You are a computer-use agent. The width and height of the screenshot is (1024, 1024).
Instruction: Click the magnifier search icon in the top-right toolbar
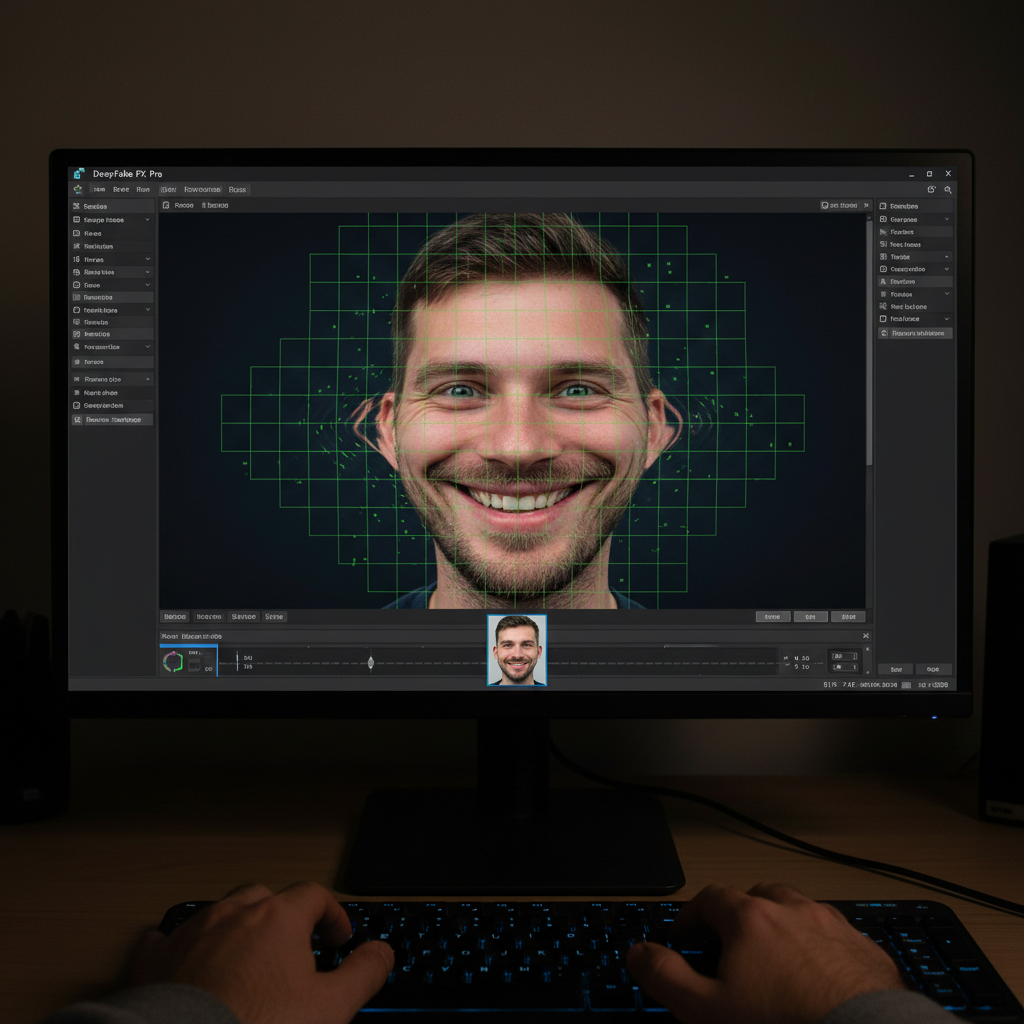click(x=948, y=189)
